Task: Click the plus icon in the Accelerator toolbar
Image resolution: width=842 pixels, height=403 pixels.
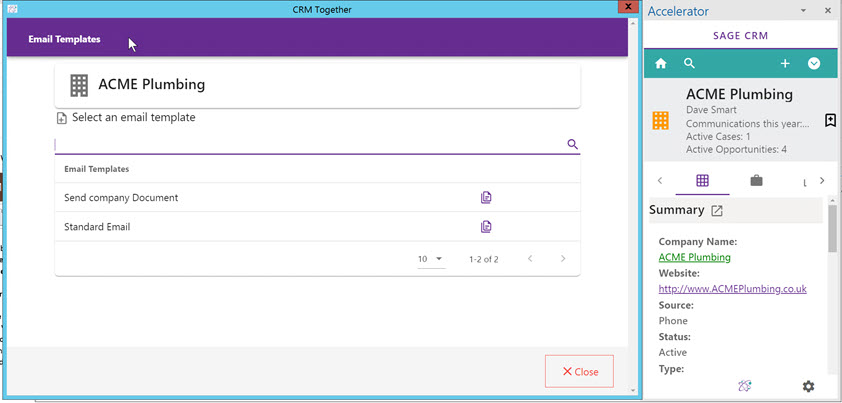Action: click(x=785, y=63)
